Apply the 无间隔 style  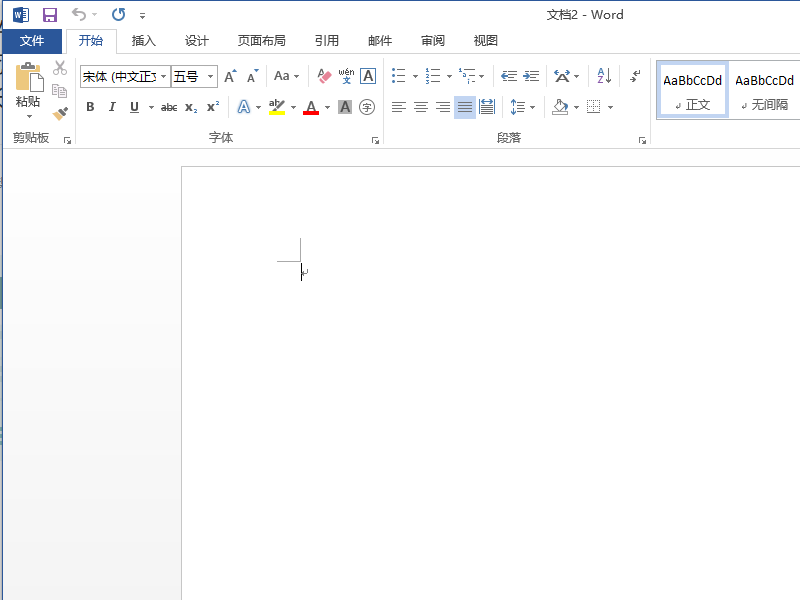[764, 90]
